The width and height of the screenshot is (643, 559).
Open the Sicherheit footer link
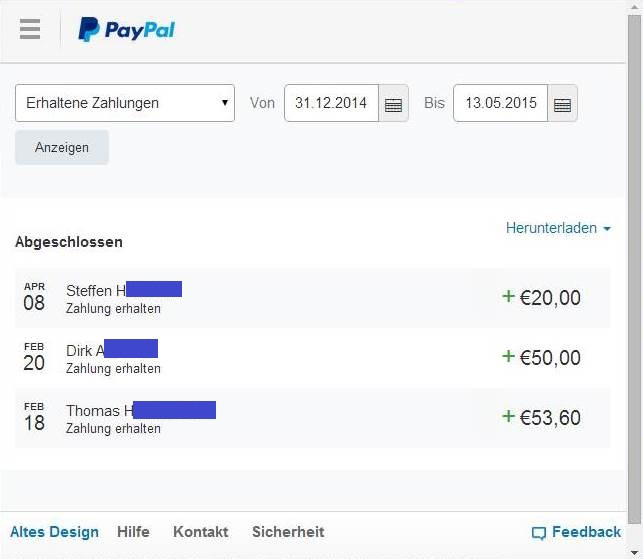pos(288,532)
